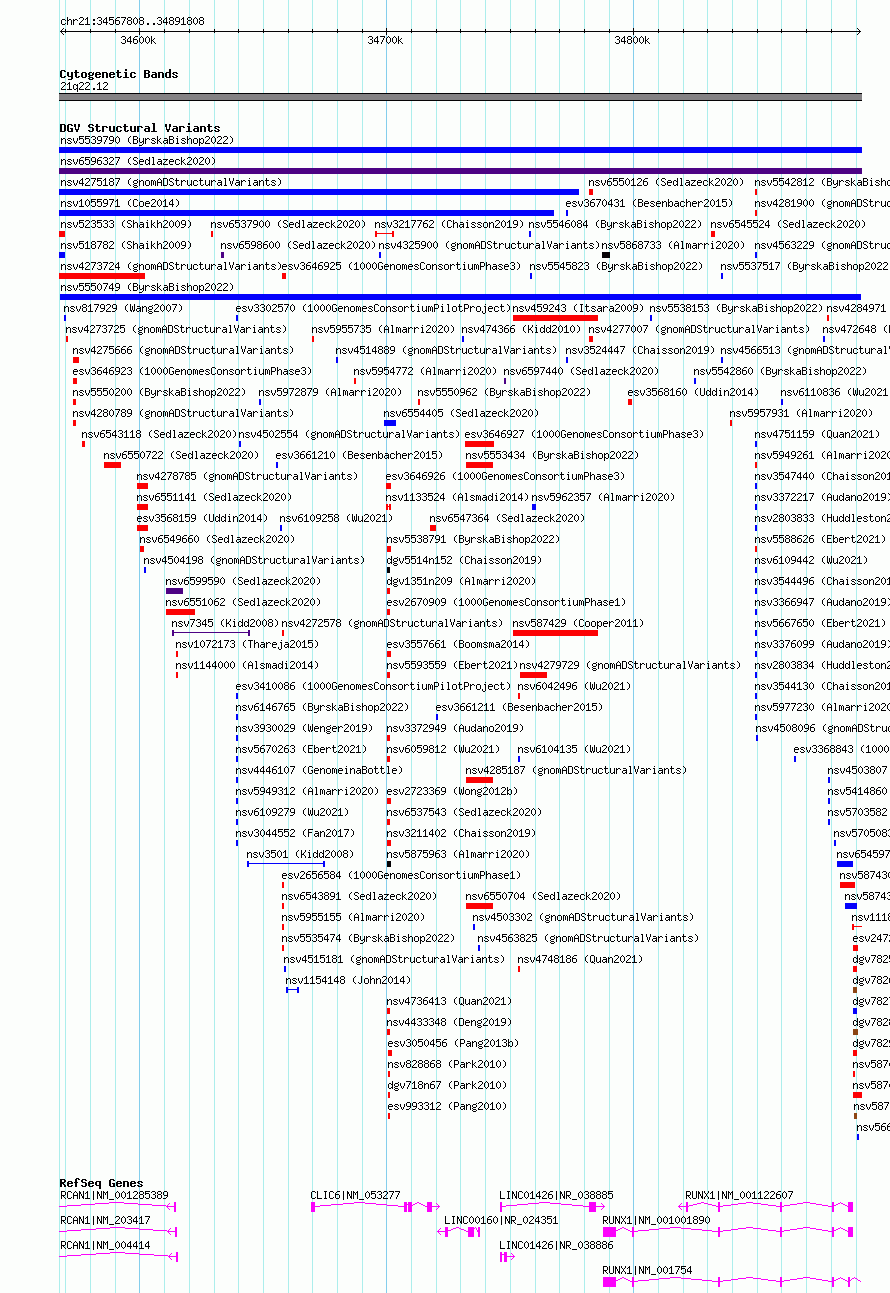Select the red bar under nsv6550704
Screen dimensions: 890x1293
tap(479, 906)
